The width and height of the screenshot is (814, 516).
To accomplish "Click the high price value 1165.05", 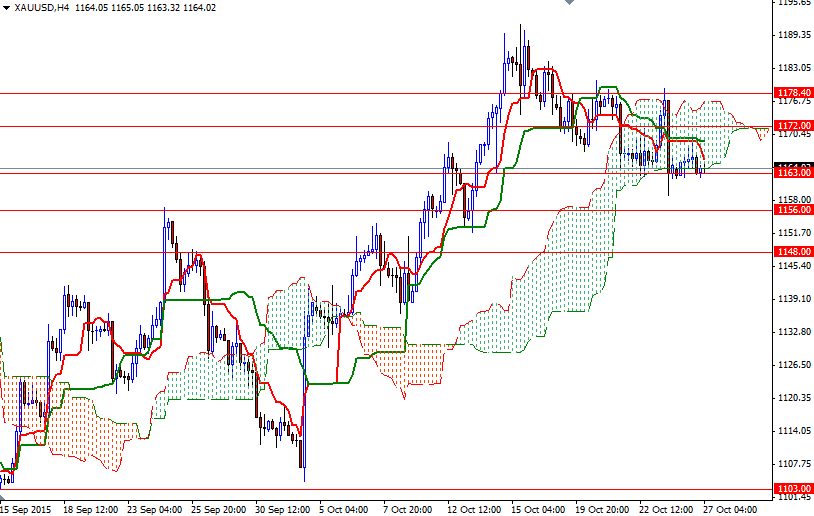I will [127, 8].
